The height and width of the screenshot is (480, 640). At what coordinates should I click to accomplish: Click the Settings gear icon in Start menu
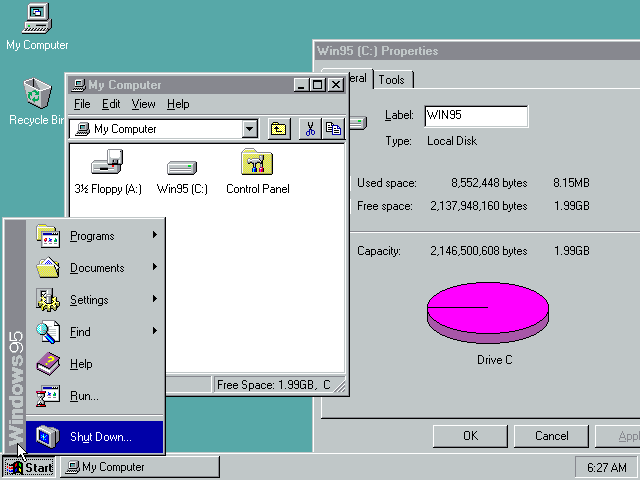[48, 300]
